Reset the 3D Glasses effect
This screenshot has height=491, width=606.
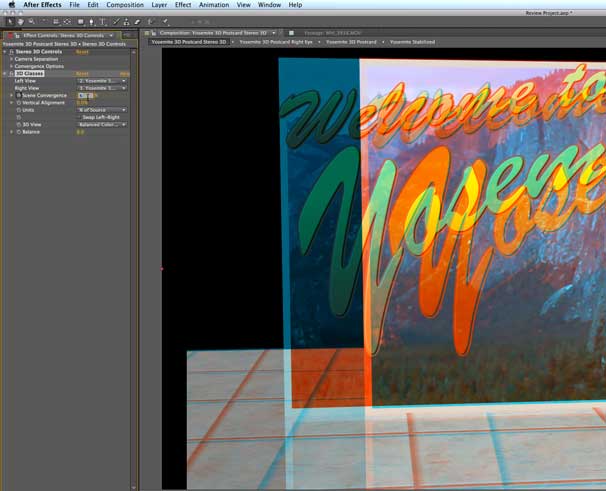pos(82,73)
